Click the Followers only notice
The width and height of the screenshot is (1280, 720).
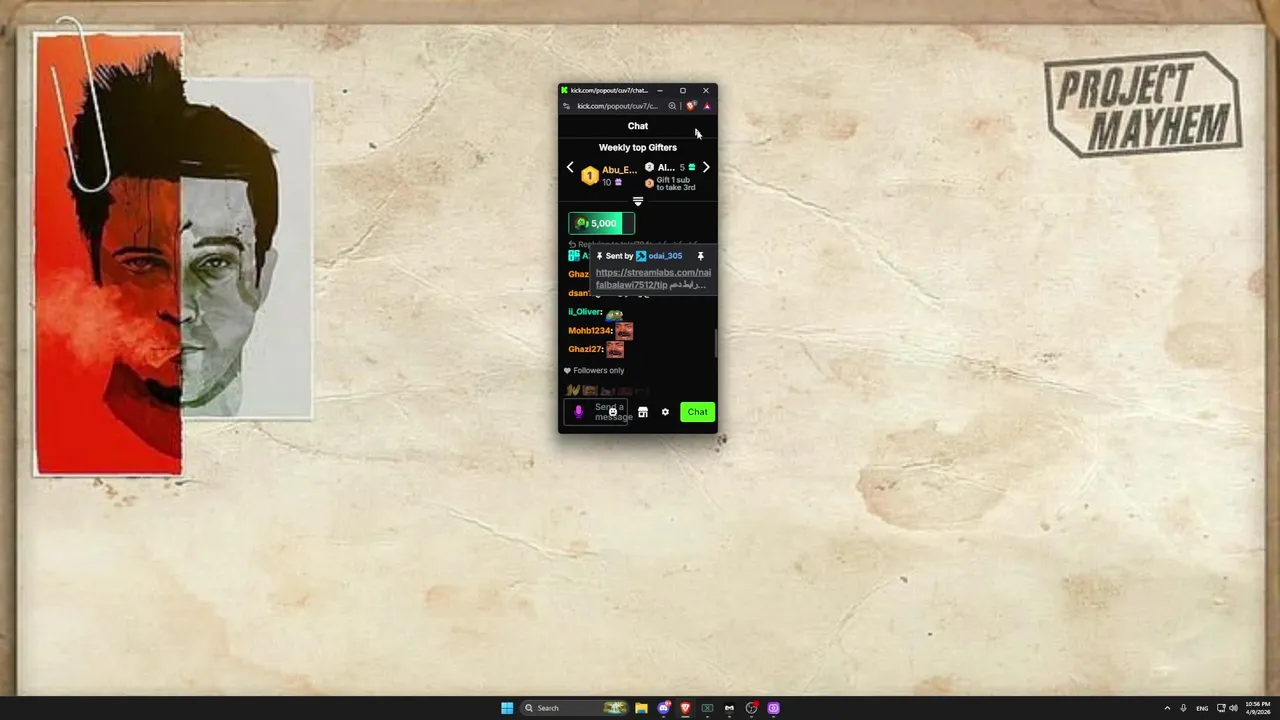594,370
